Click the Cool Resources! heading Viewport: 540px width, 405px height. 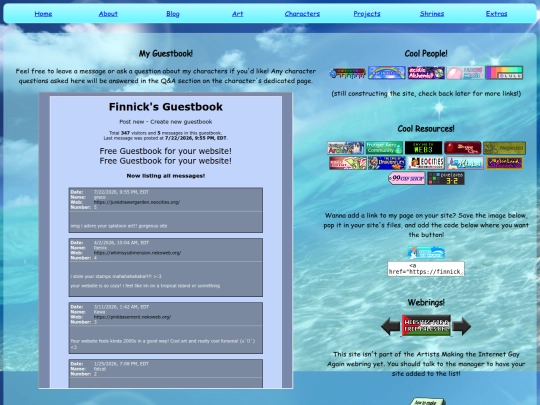point(426,129)
